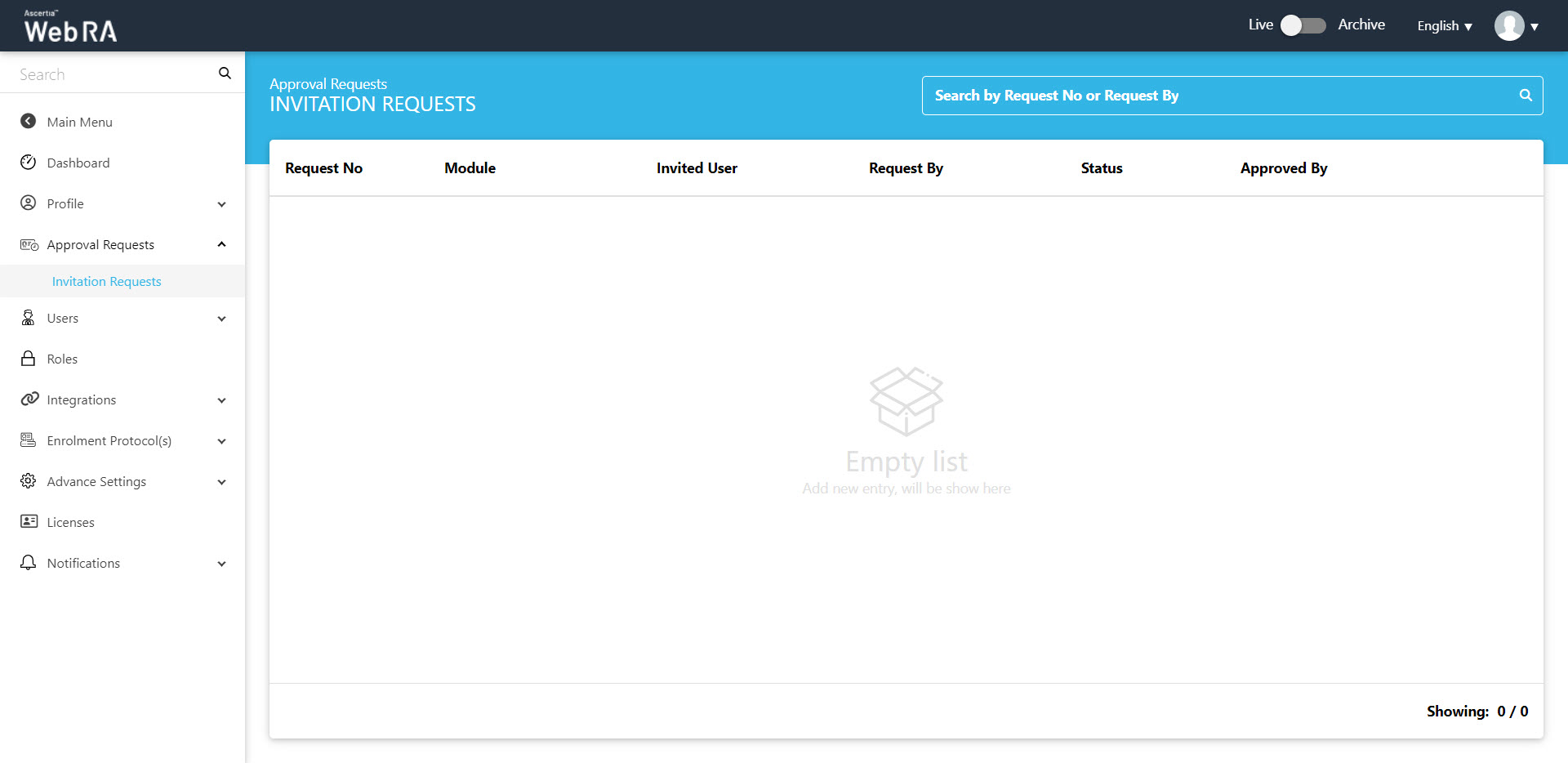Click the Roles padlock icon
The image size is (1568, 763).
click(x=29, y=359)
